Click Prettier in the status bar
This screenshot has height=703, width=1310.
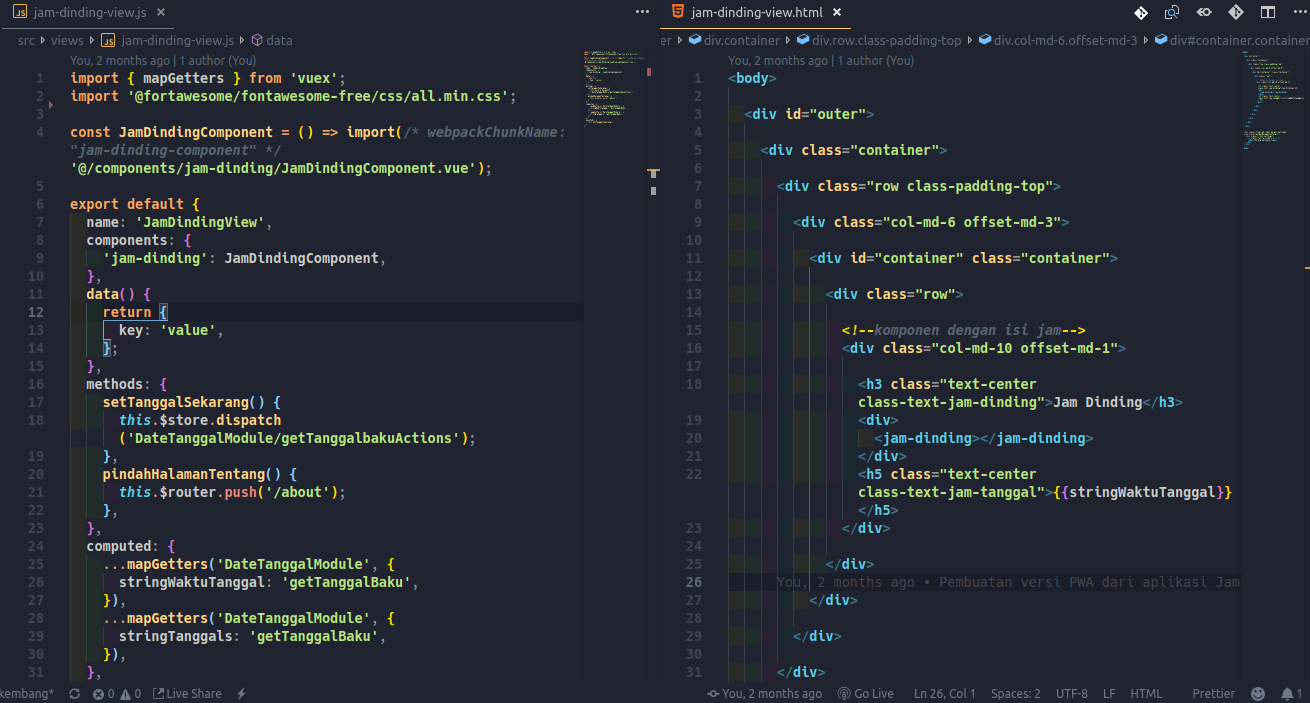click(1213, 693)
